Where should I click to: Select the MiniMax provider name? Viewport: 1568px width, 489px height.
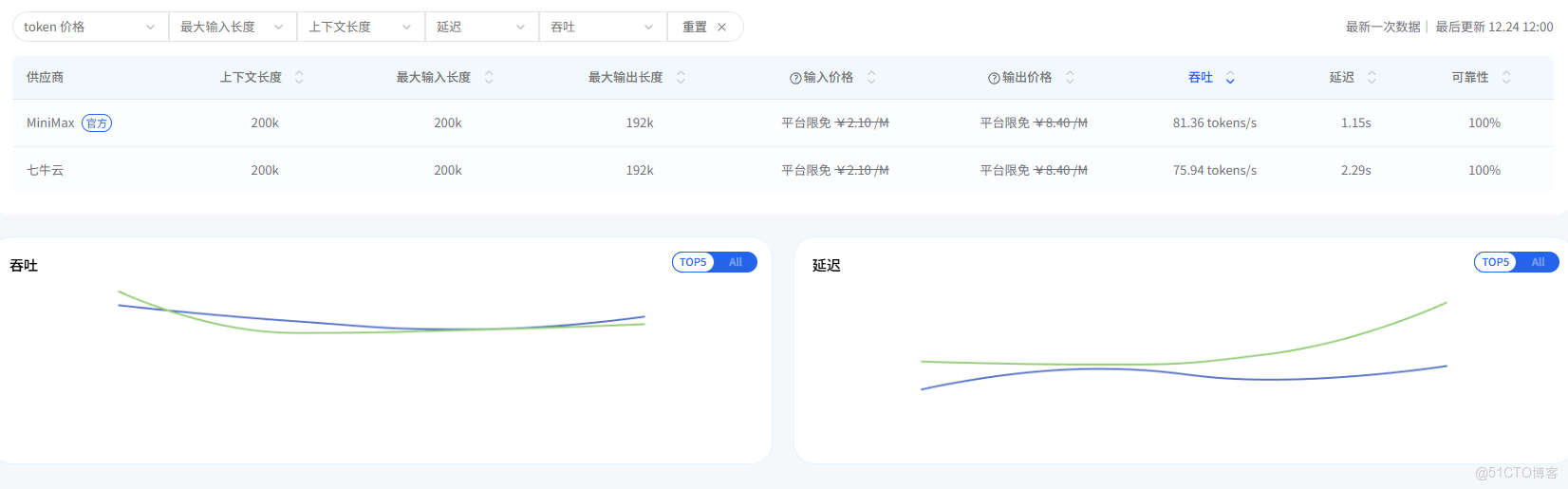(50, 122)
